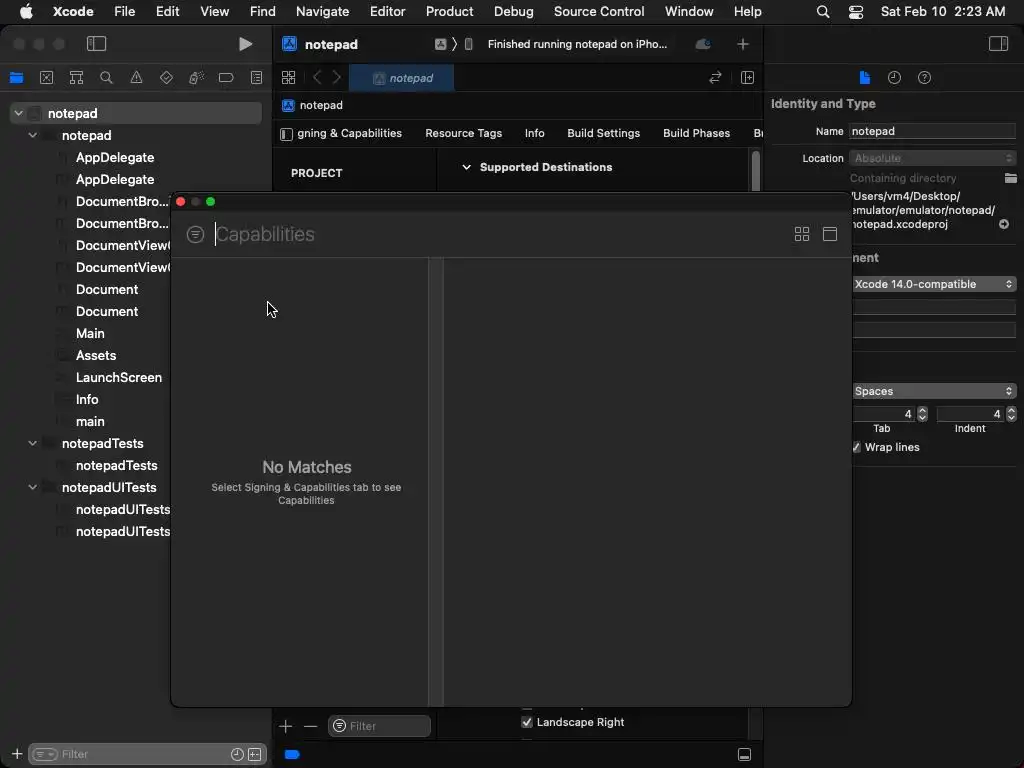
Task: Open the Editor menu
Action: 387,11
